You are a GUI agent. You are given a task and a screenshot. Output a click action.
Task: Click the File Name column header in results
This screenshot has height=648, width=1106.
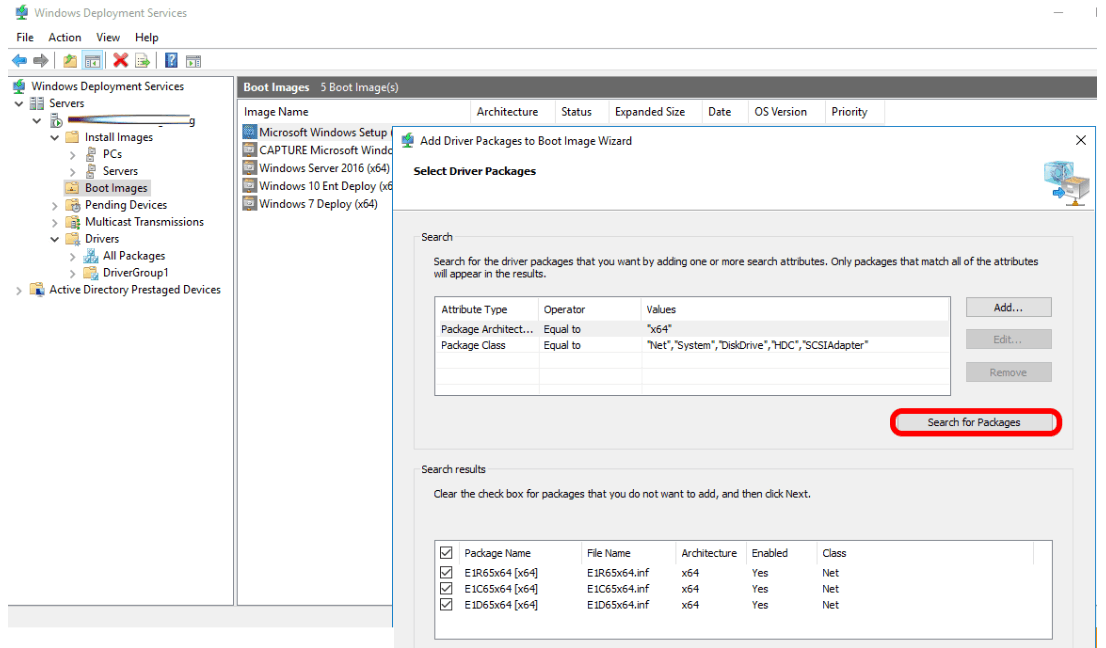[626, 553]
